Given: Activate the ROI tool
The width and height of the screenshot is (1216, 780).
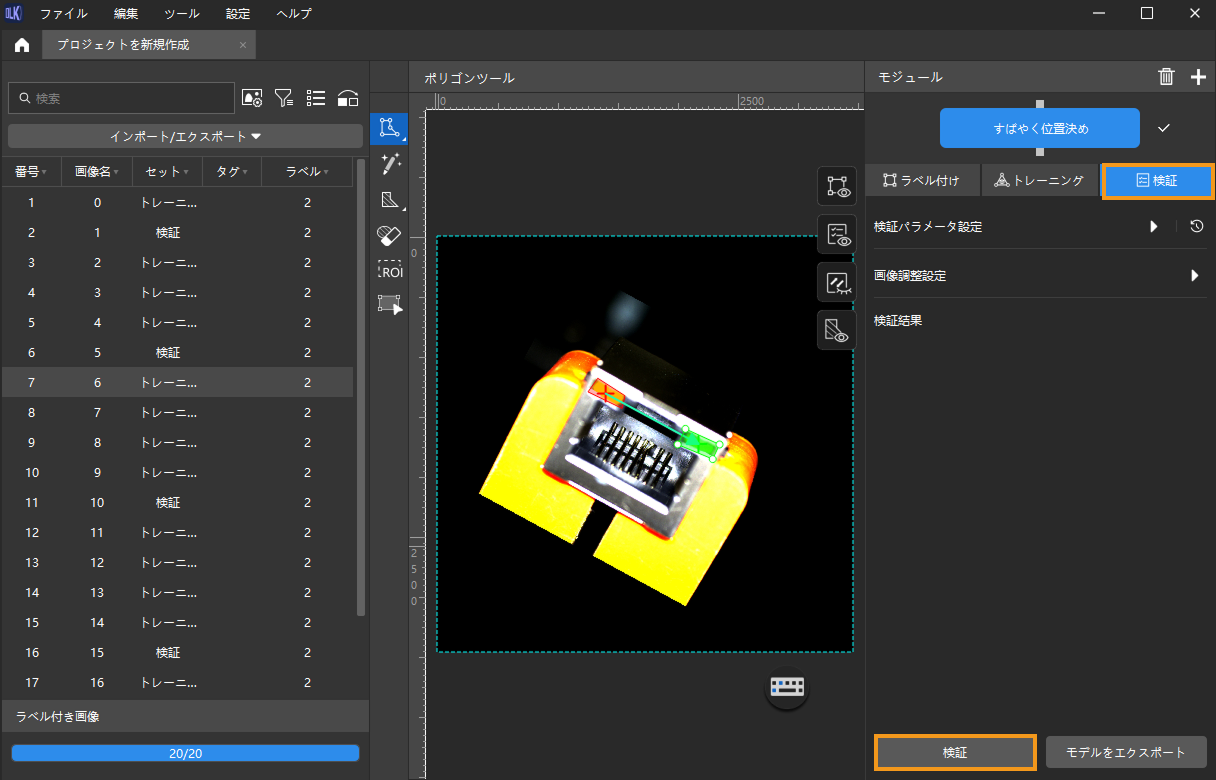Looking at the screenshot, I should click(x=389, y=270).
